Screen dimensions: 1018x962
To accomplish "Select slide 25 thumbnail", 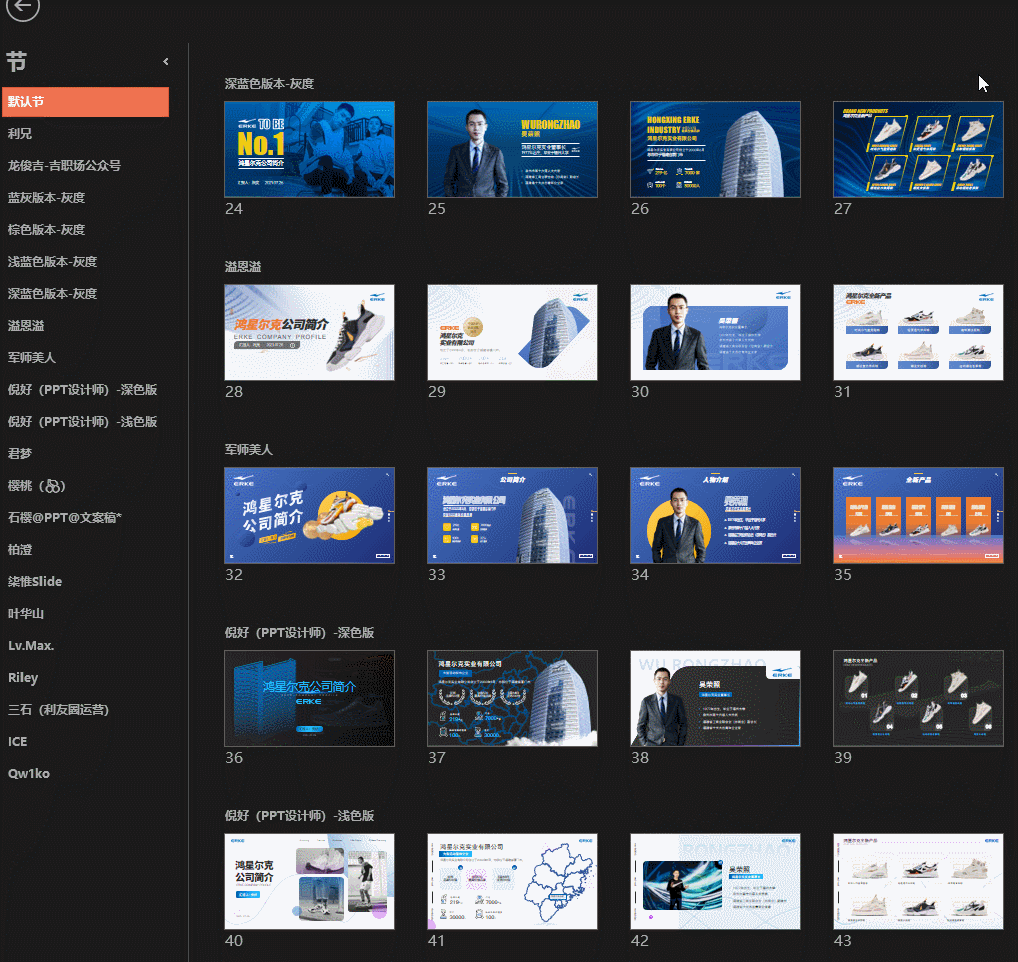I will coord(512,149).
